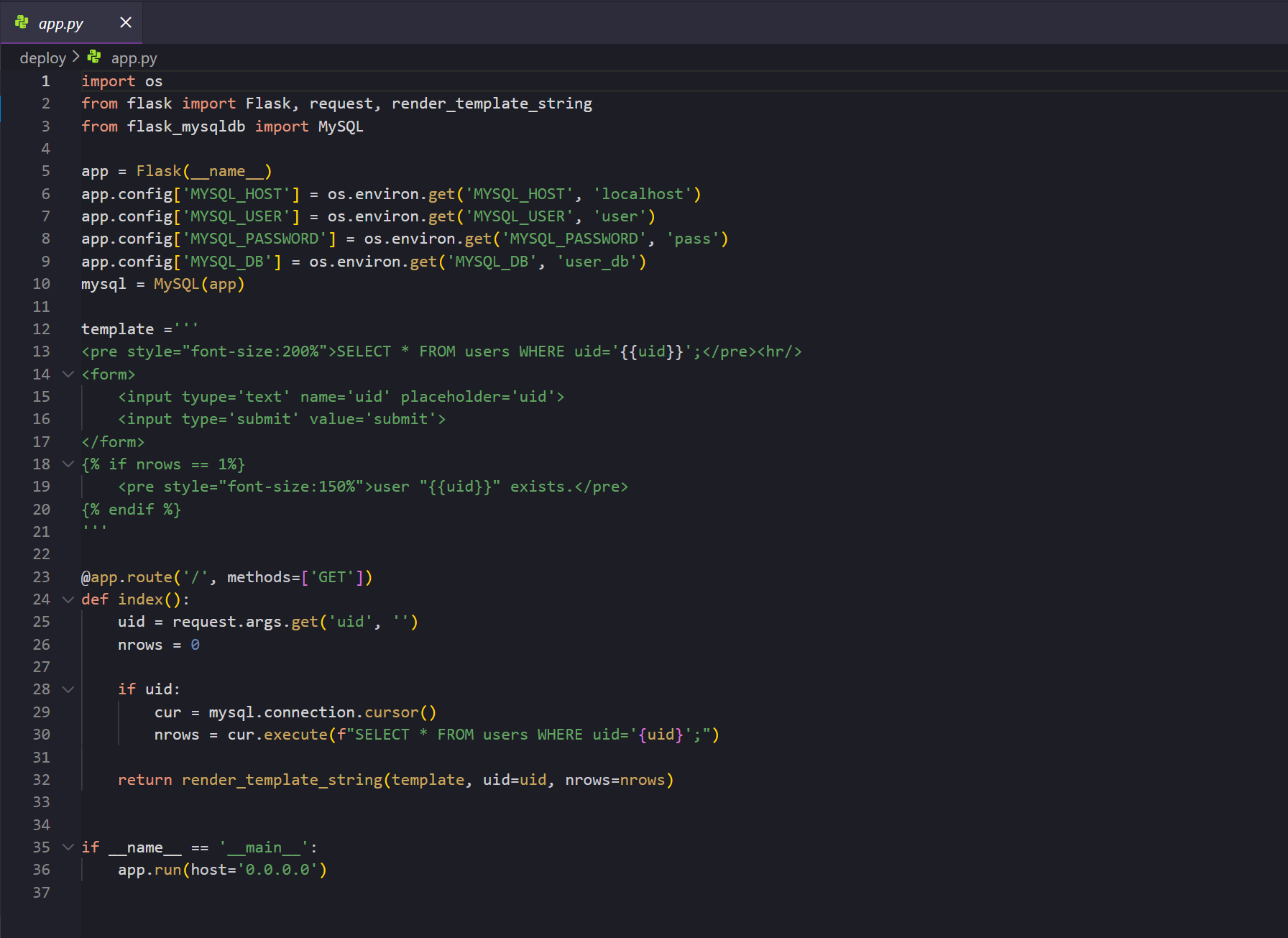Collapse the def index() function at line 24
Viewport: 1288px width, 938px height.
[x=68, y=599]
